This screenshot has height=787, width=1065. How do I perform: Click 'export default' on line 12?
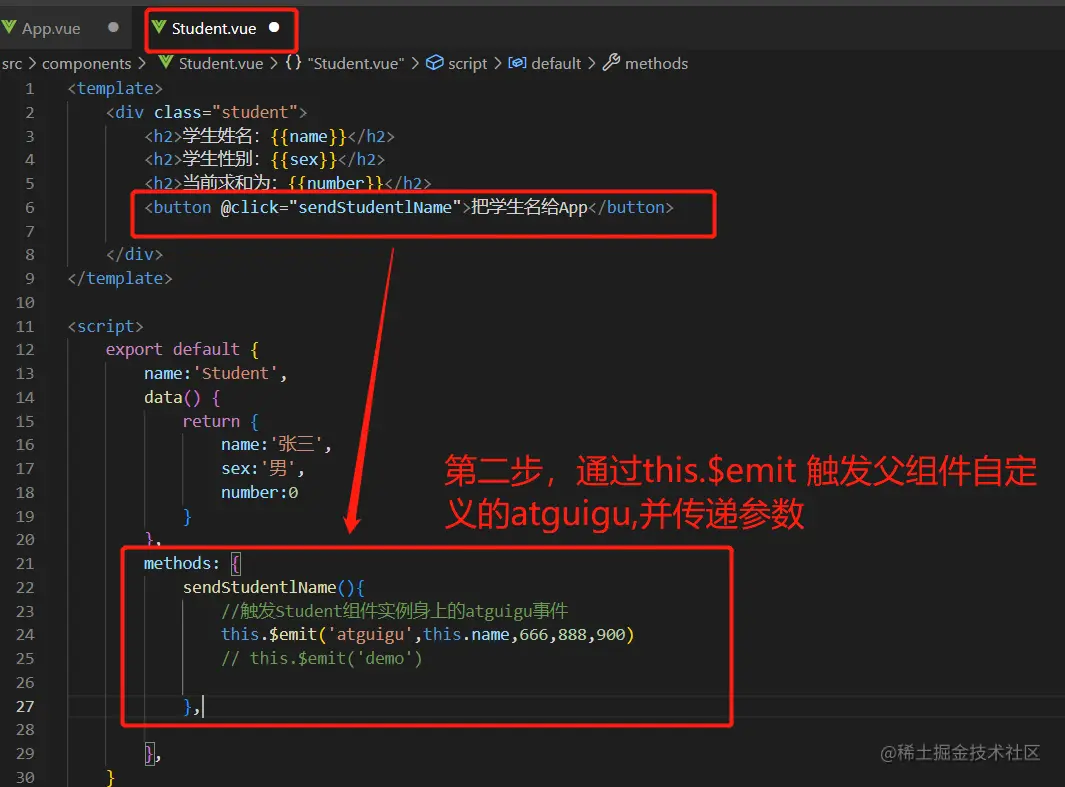point(173,350)
